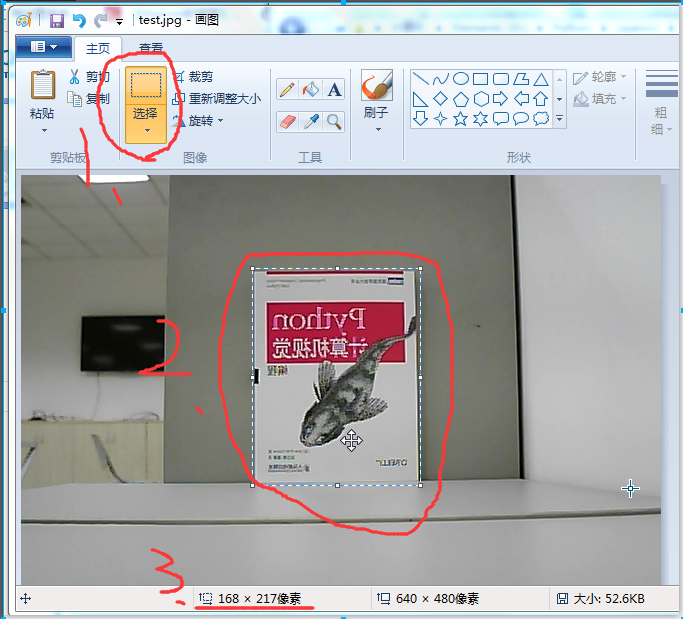Choose the Hexagon shape
Viewport: 683px width, 619px height.
[x=480, y=99]
